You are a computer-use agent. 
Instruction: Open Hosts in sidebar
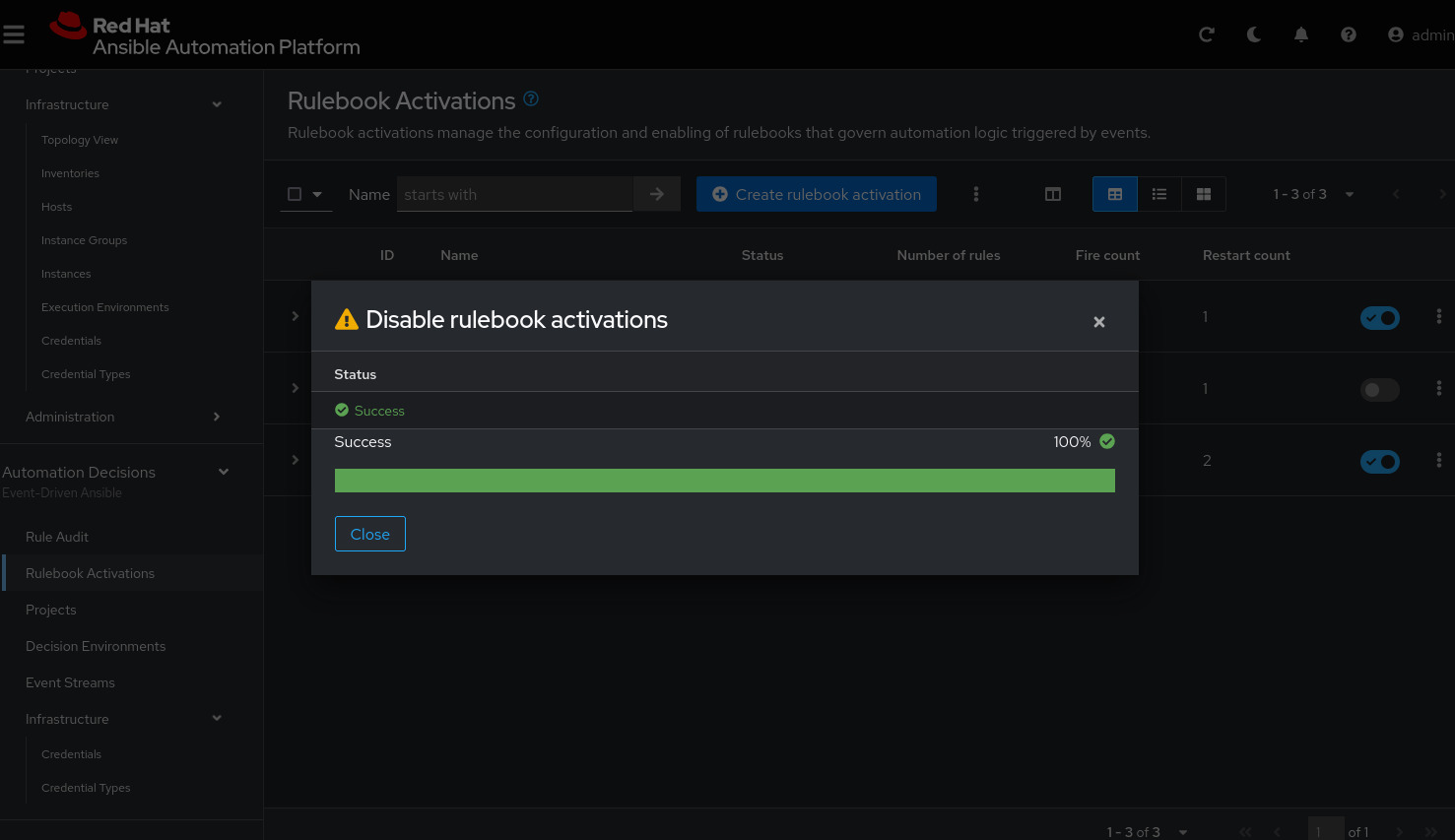tap(56, 207)
